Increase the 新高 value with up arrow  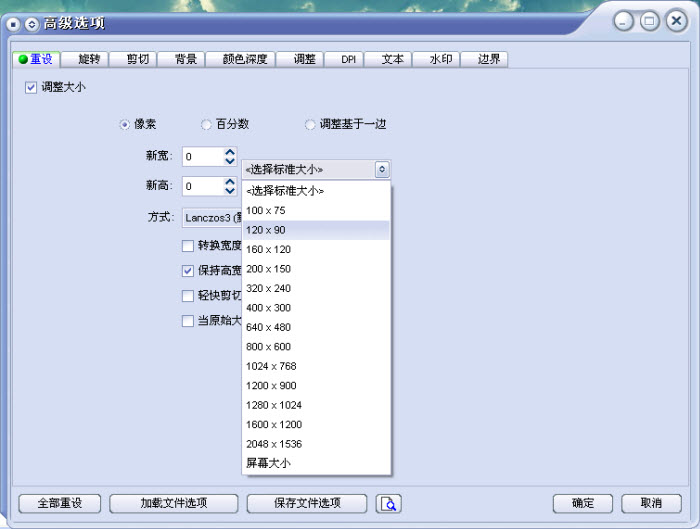[230, 182]
